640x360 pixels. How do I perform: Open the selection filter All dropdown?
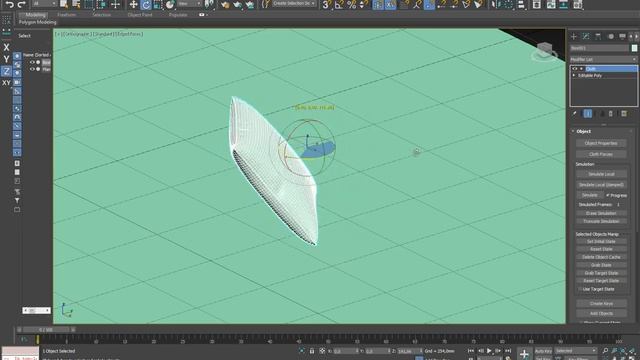pyautogui.click(x=44, y=4)
